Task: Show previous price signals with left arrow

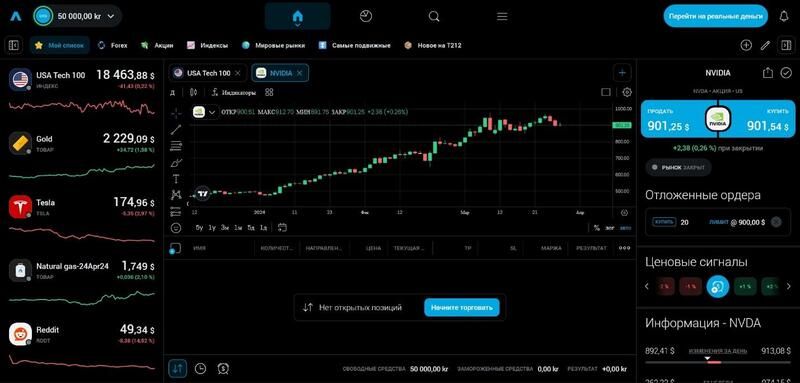Action: click(647, 286)
